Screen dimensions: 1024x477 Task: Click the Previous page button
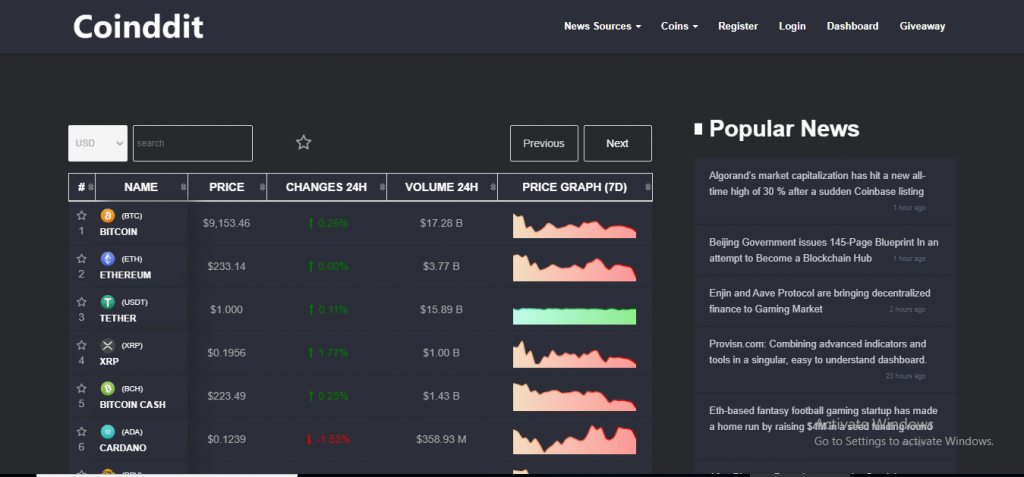coord(544,143)
